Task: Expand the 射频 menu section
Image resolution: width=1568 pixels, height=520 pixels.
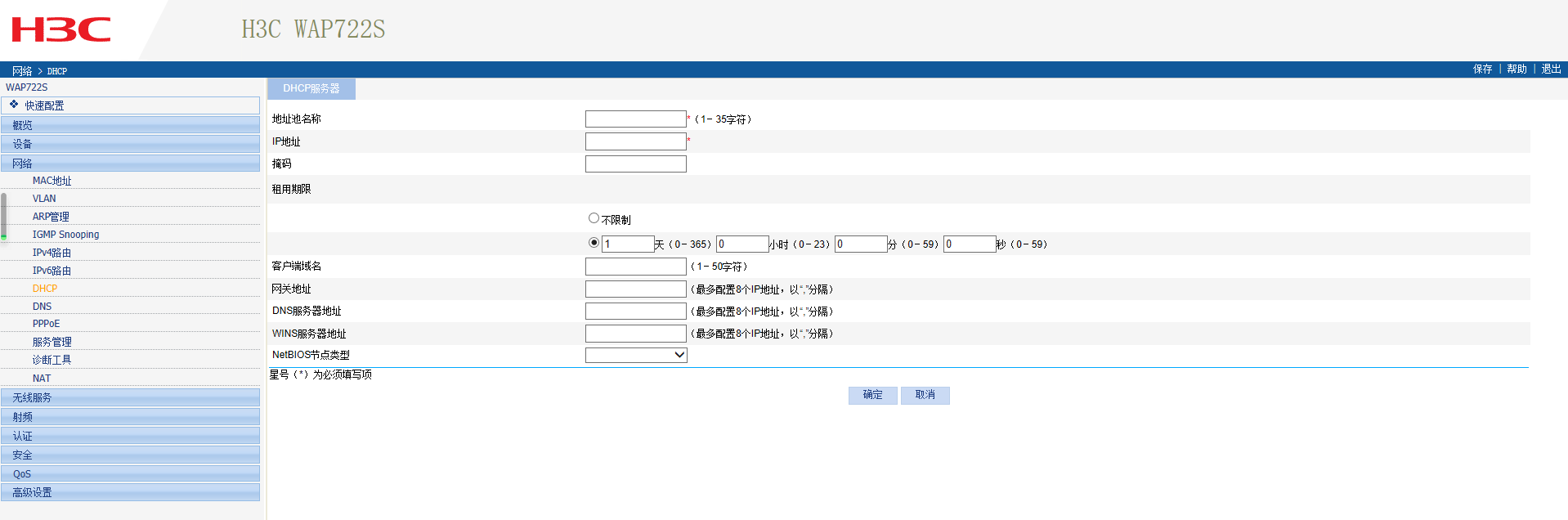Action: pos(131,417)
